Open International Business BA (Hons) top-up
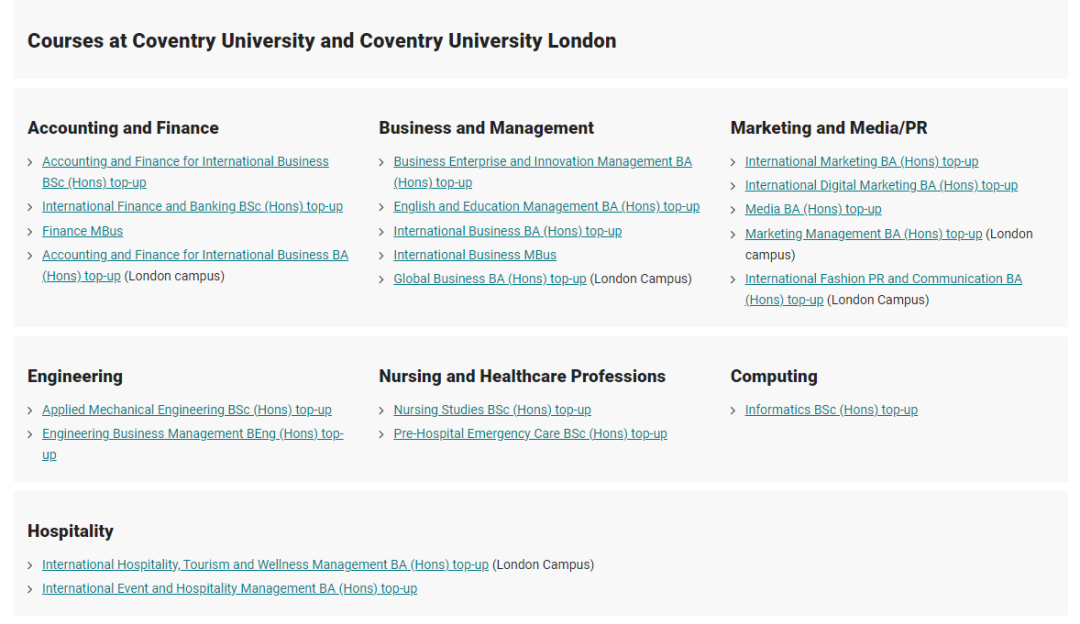This screenshot has height=624, width=1080. point(507,231)
